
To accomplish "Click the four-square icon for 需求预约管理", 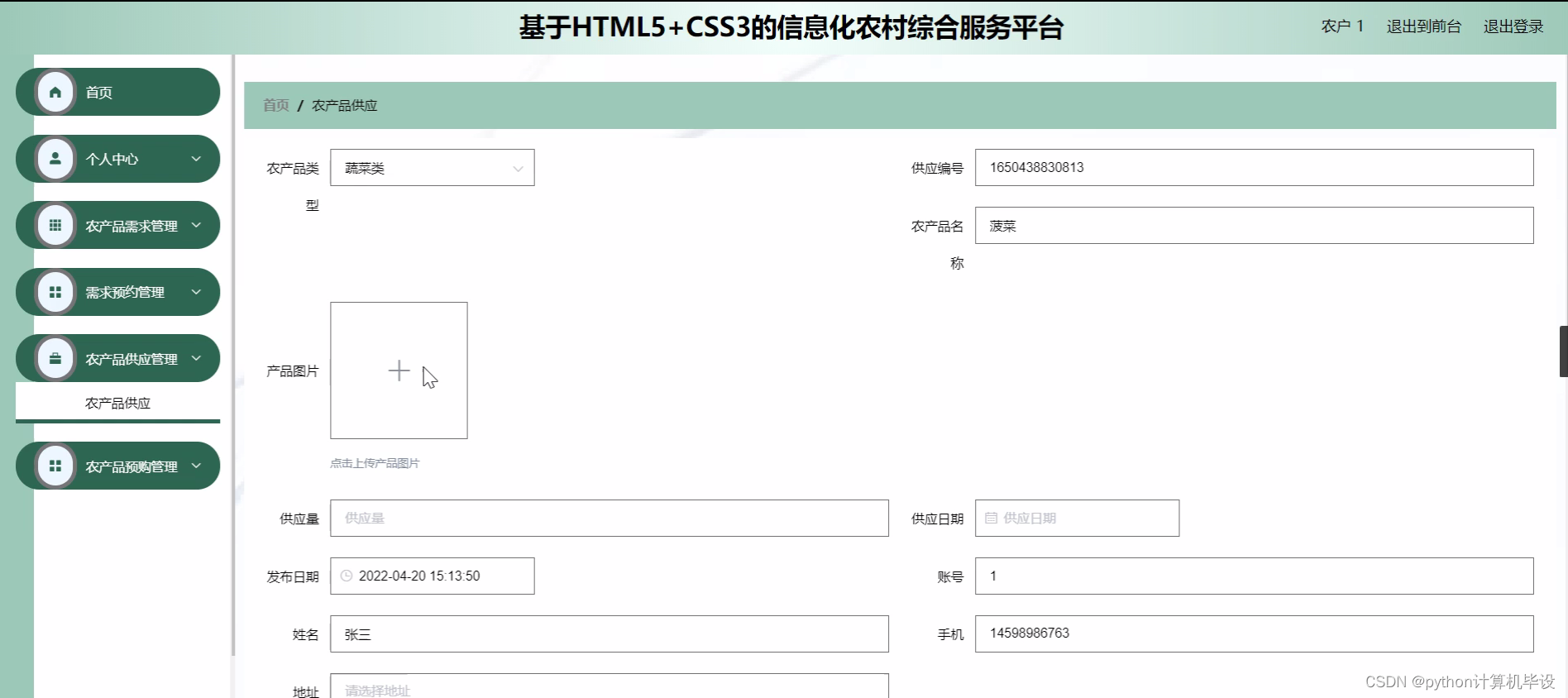I will point(55,292).
